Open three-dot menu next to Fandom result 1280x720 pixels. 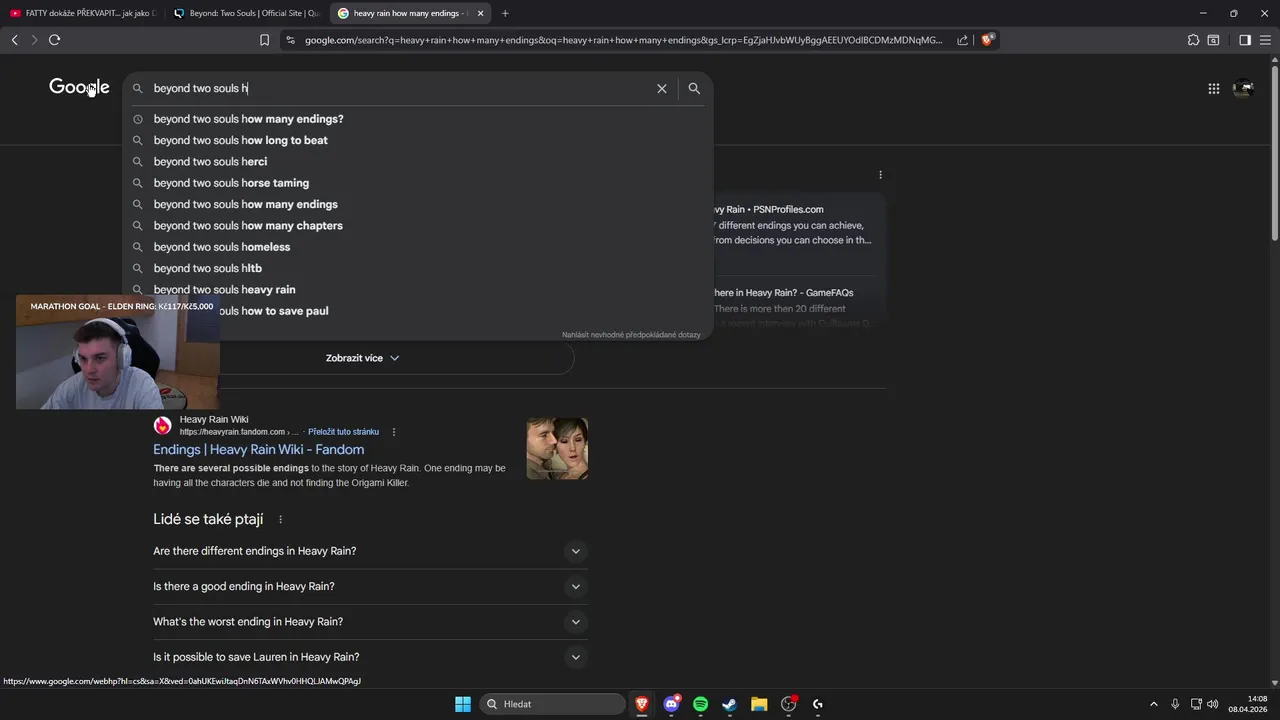tap(394, 432)
